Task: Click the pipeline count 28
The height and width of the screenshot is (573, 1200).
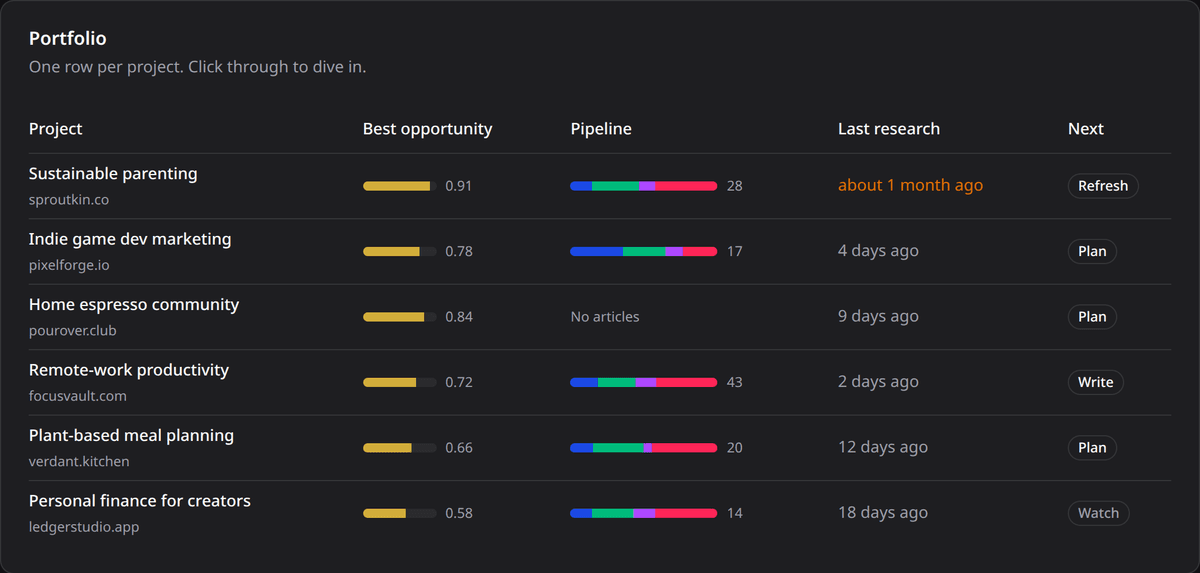Action: pyautogui.click(x=735, y=186)
